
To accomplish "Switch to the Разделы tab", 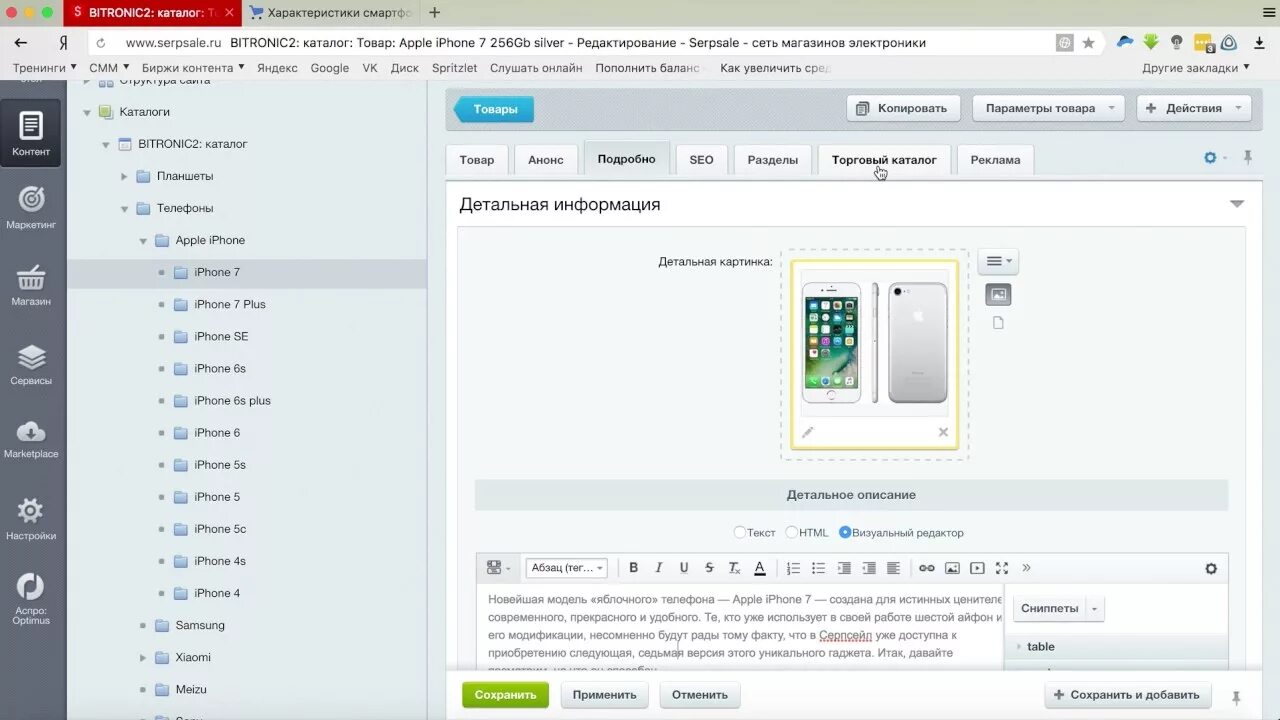I will [x=773, y=160].
